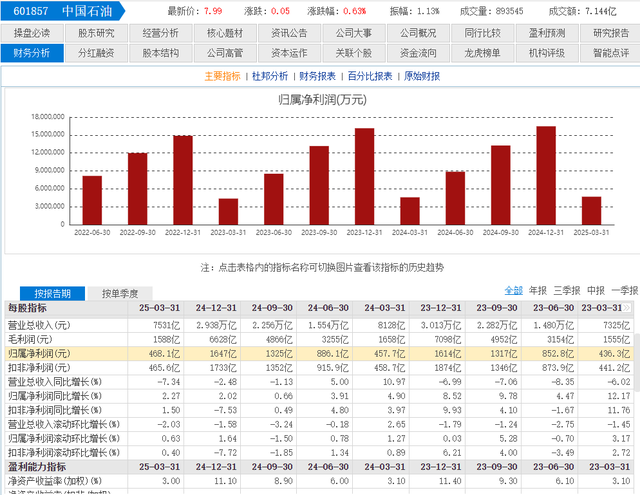
Task: Open the 股东研究 tab
Action: click(x=96, y=33)
